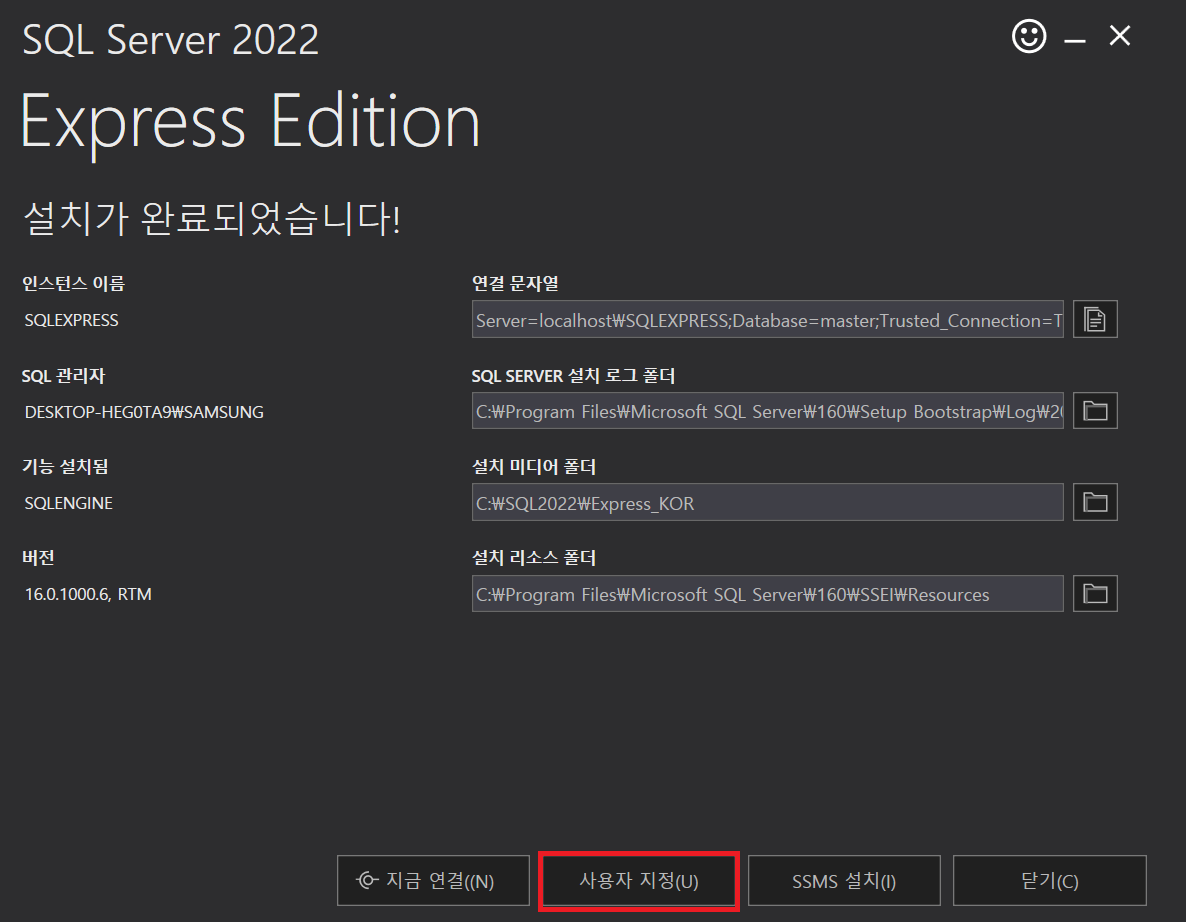The image size is (1186, 922).
Task: Click the 설치 미디어 폴더 label
Action: 534,467
